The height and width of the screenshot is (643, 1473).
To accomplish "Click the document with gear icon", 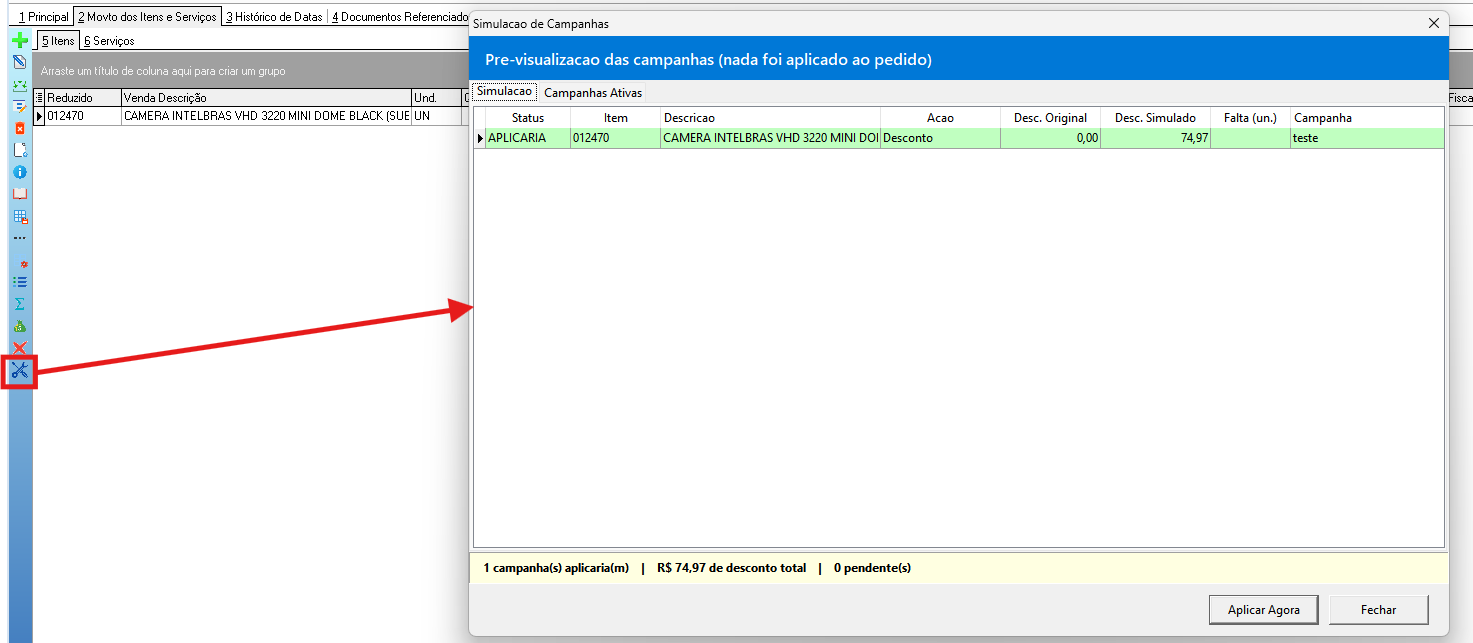I will 19,150.
